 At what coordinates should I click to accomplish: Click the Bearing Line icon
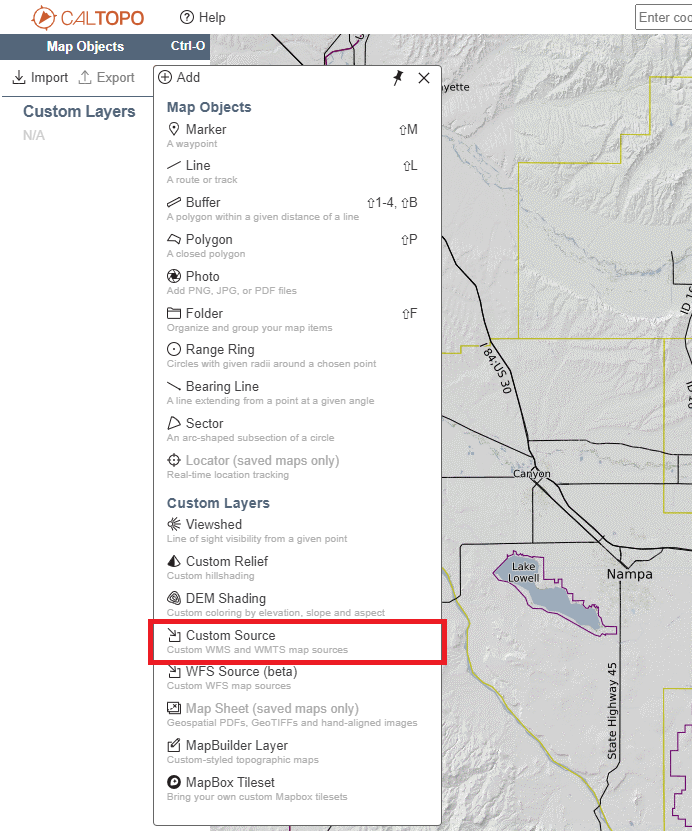[173, 386]
